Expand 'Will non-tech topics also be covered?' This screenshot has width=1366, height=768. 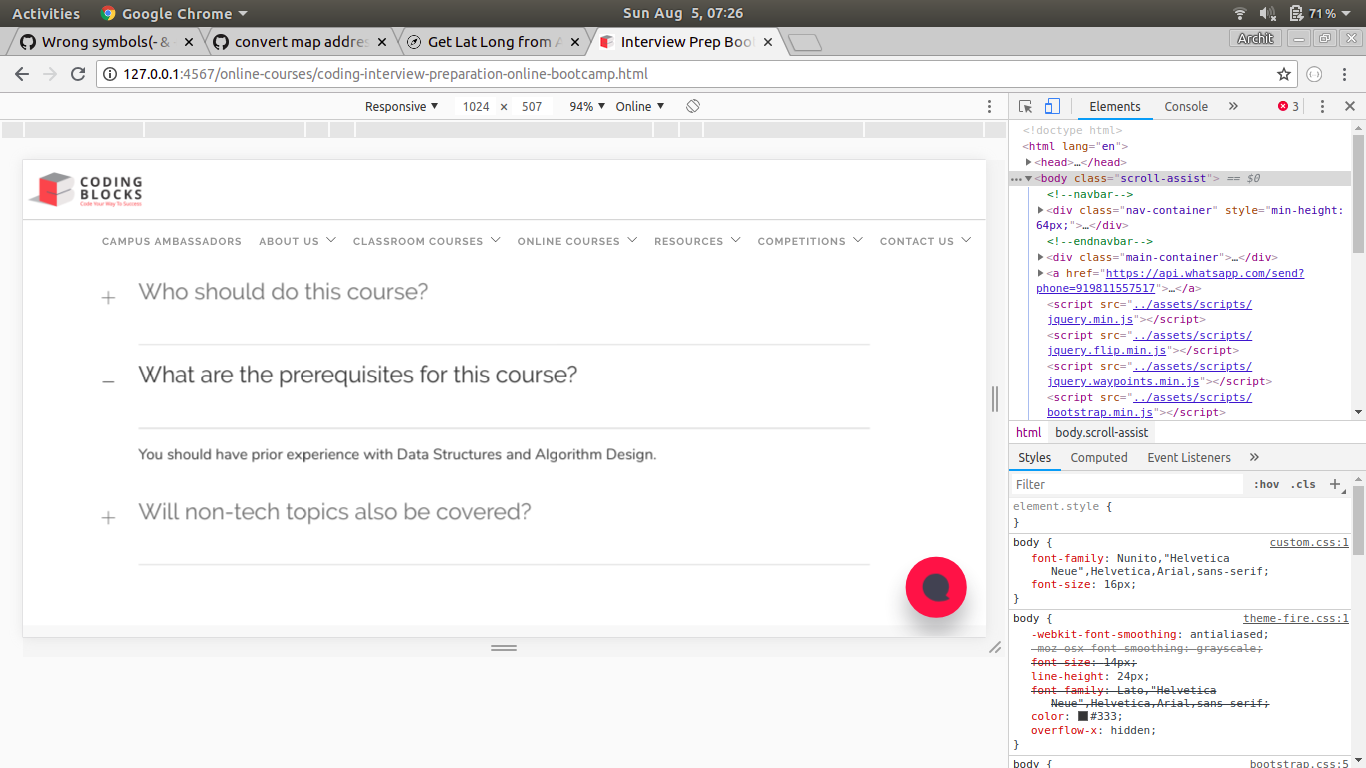click(x=334, y=512)
